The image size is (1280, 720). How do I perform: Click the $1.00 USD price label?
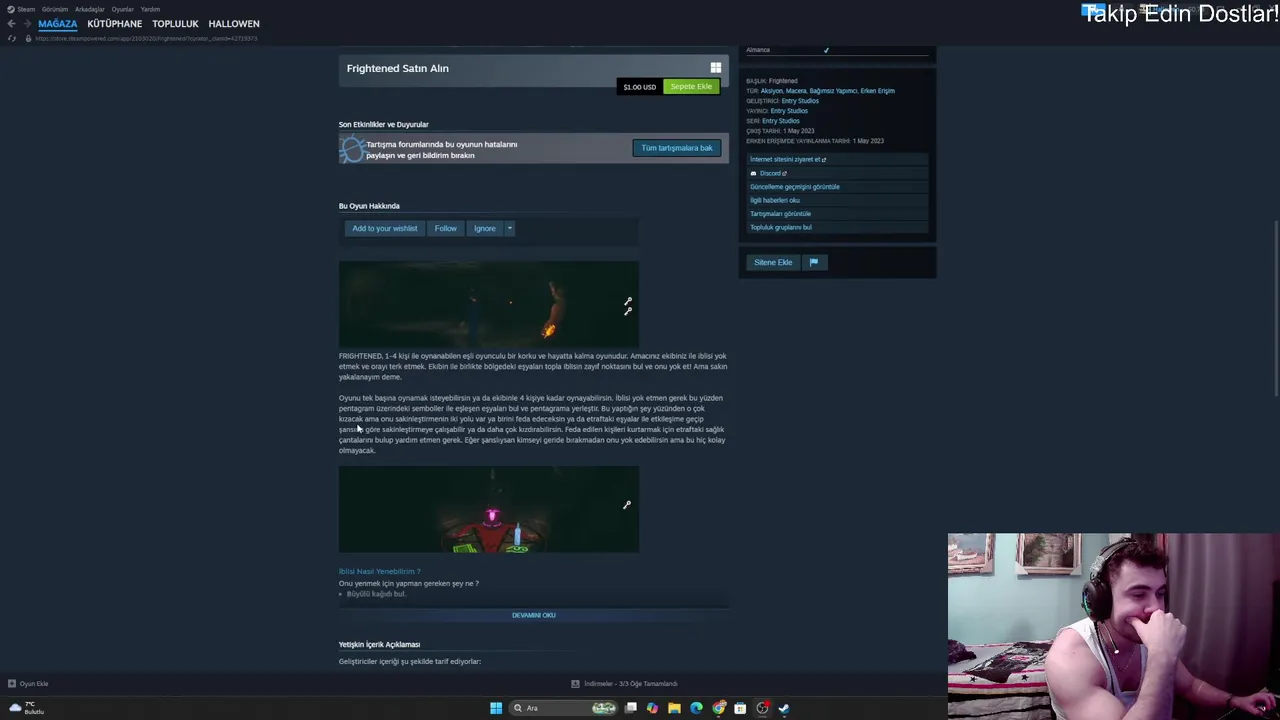tap(640, 87)
